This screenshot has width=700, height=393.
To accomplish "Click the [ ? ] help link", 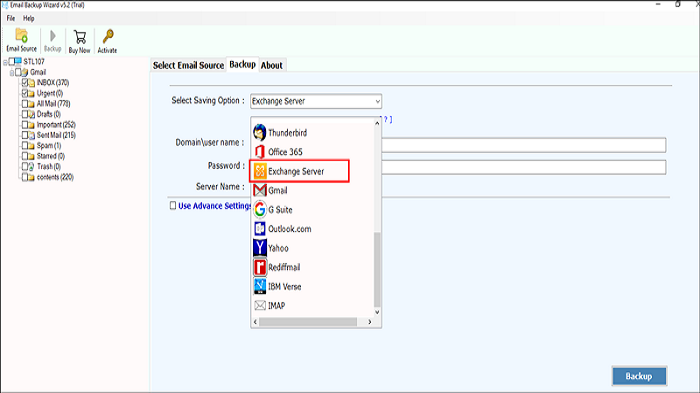I will 386,119.
